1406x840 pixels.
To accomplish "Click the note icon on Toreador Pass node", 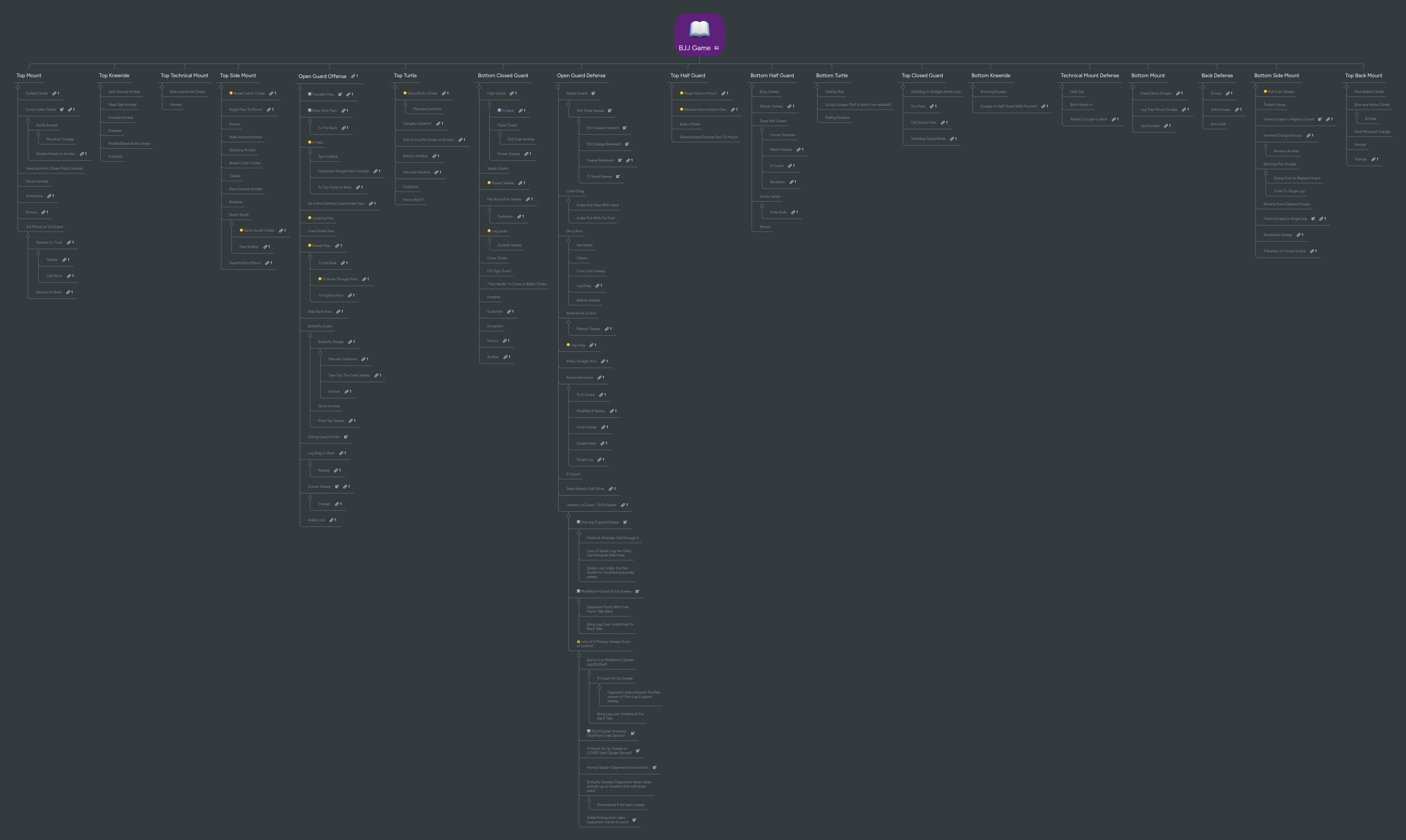I will click(x=340, y=95).
